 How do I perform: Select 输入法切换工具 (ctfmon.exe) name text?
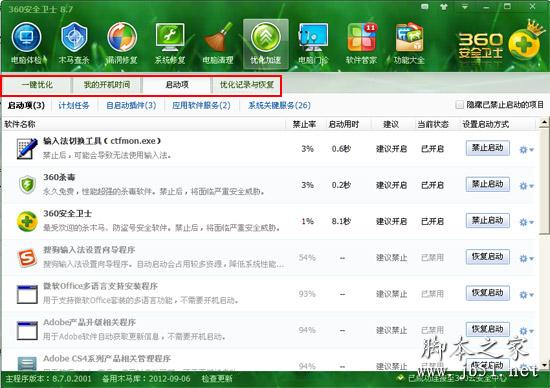pyautogui.click(x=102, y=141)
